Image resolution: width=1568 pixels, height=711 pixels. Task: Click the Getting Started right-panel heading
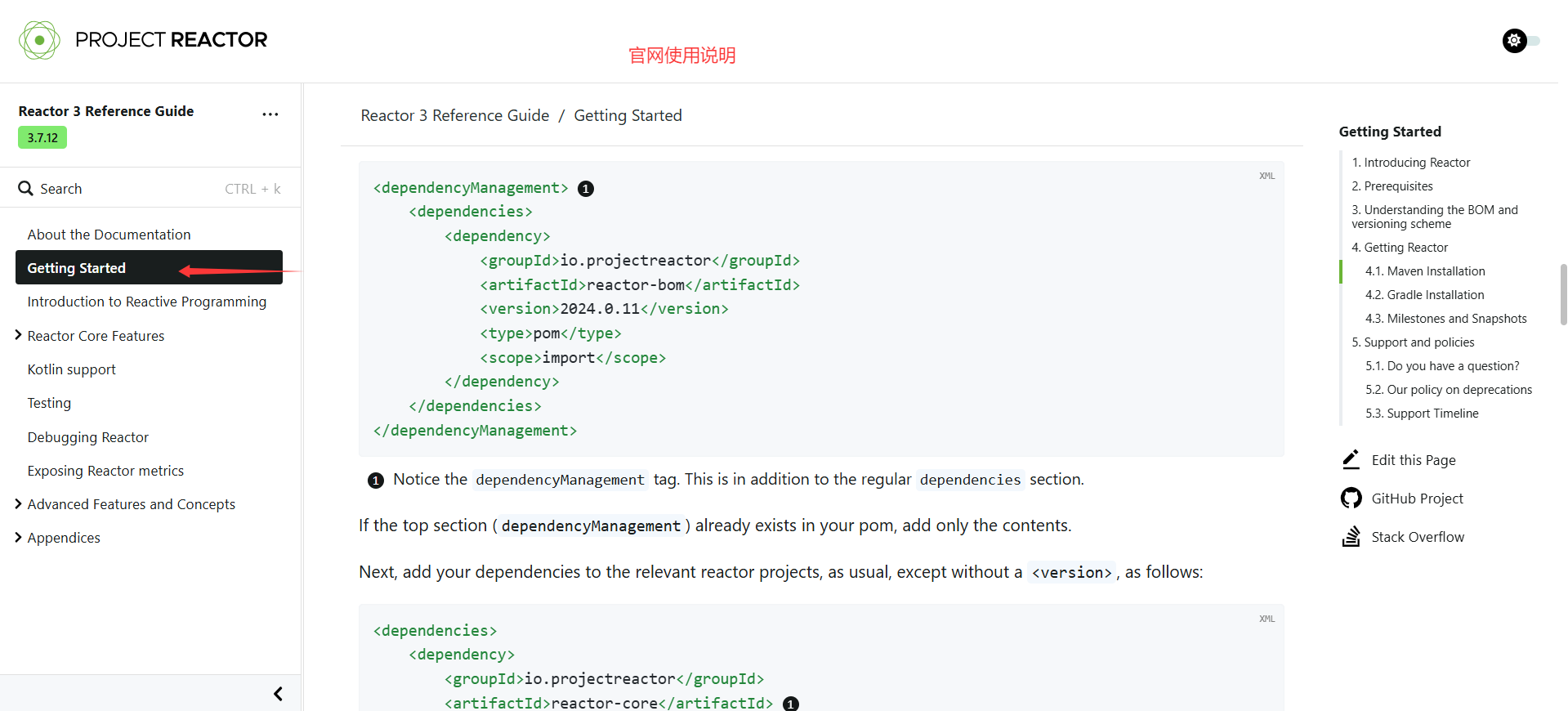tap(1390, 132)
